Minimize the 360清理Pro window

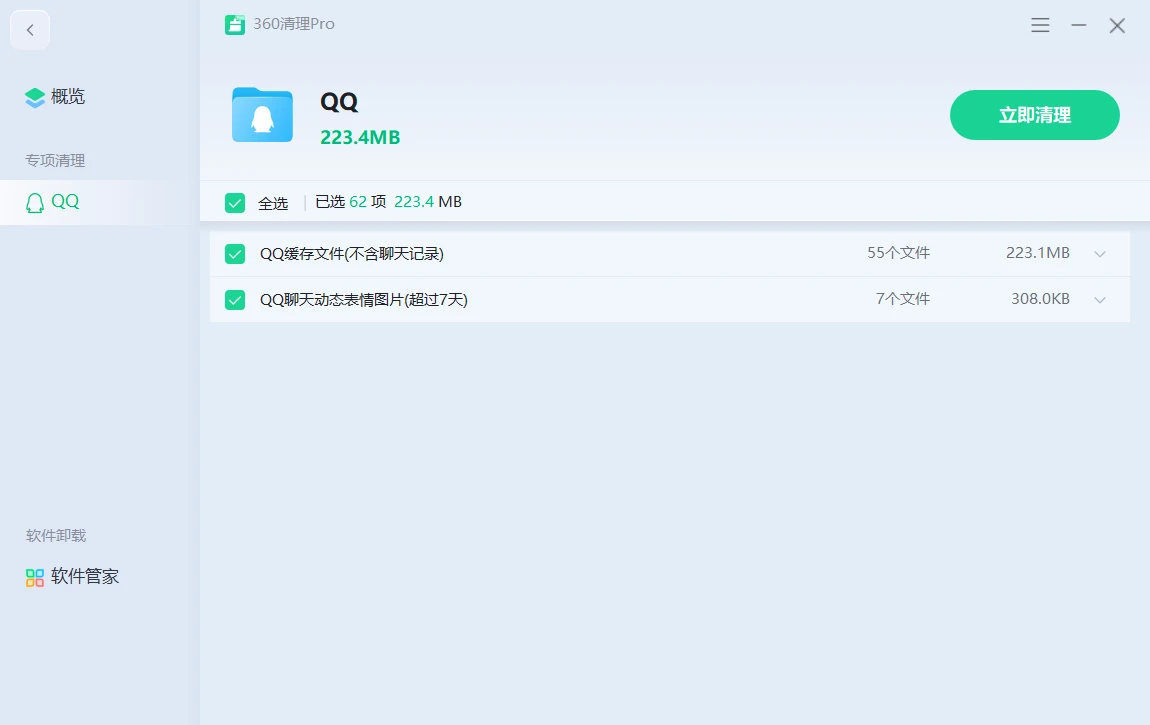1079,26
